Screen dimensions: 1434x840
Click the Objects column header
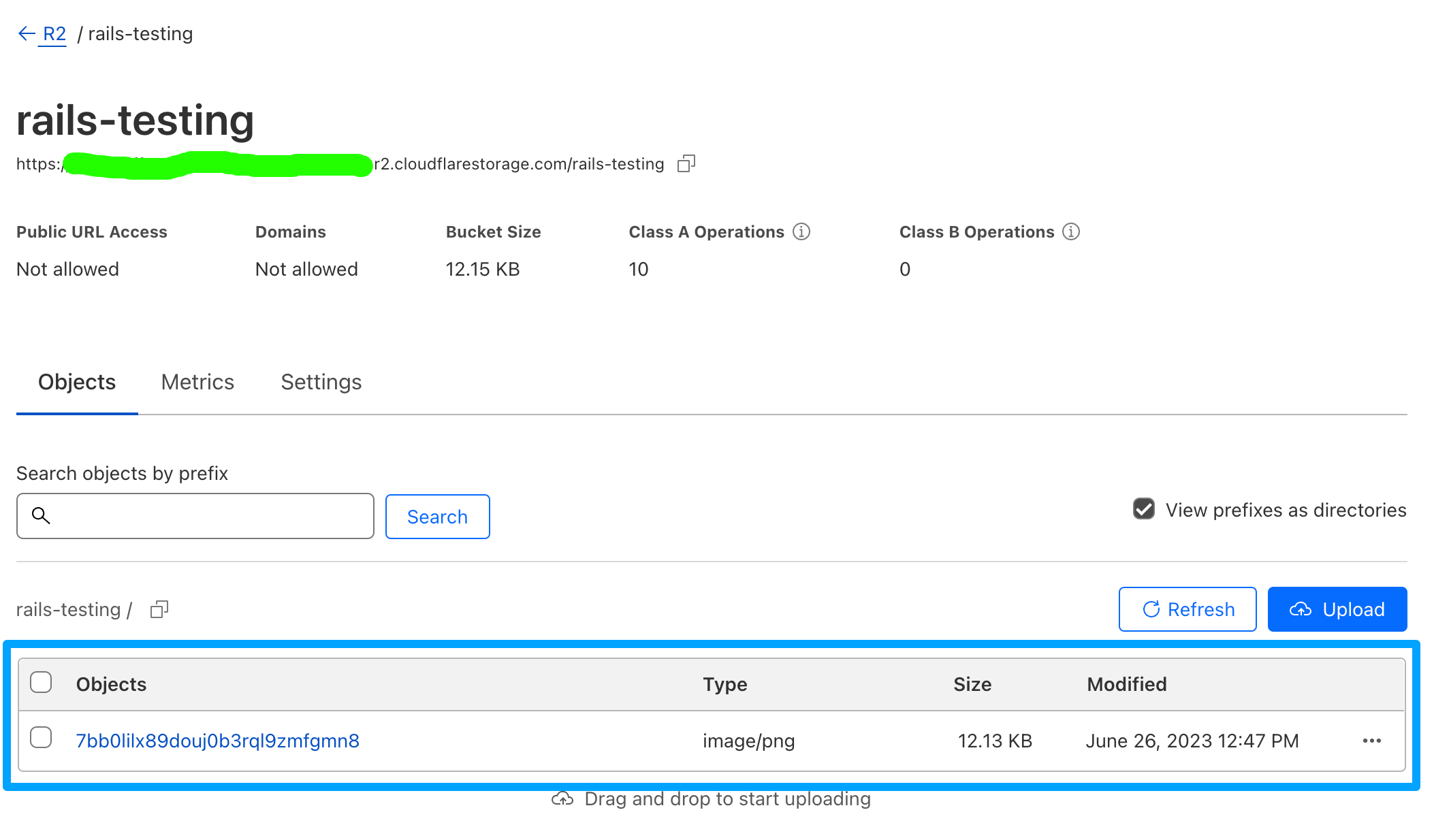[111, 684]
